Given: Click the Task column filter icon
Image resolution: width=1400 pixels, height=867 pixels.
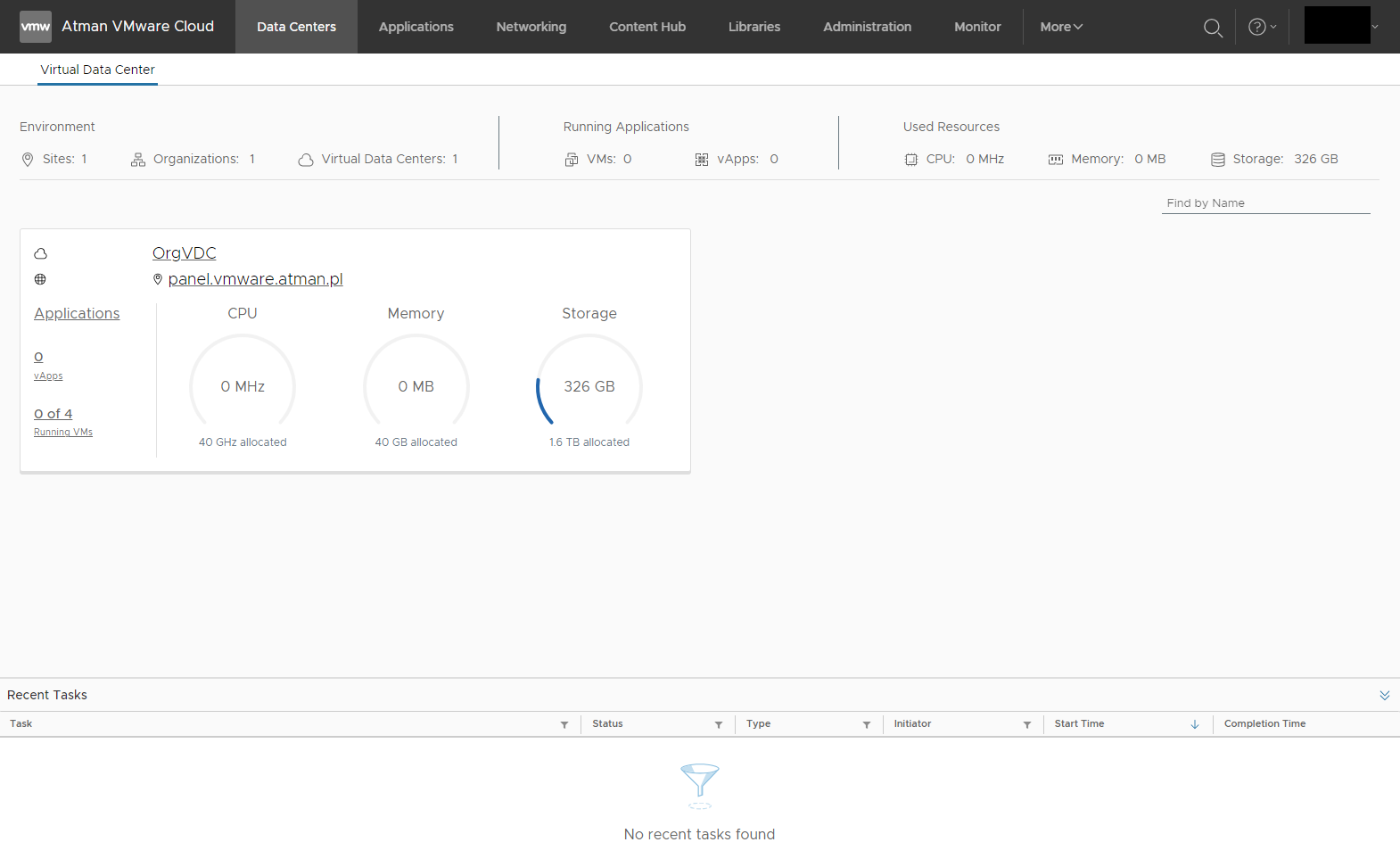Looking at the screenshot, I should [x=564, y=724].
